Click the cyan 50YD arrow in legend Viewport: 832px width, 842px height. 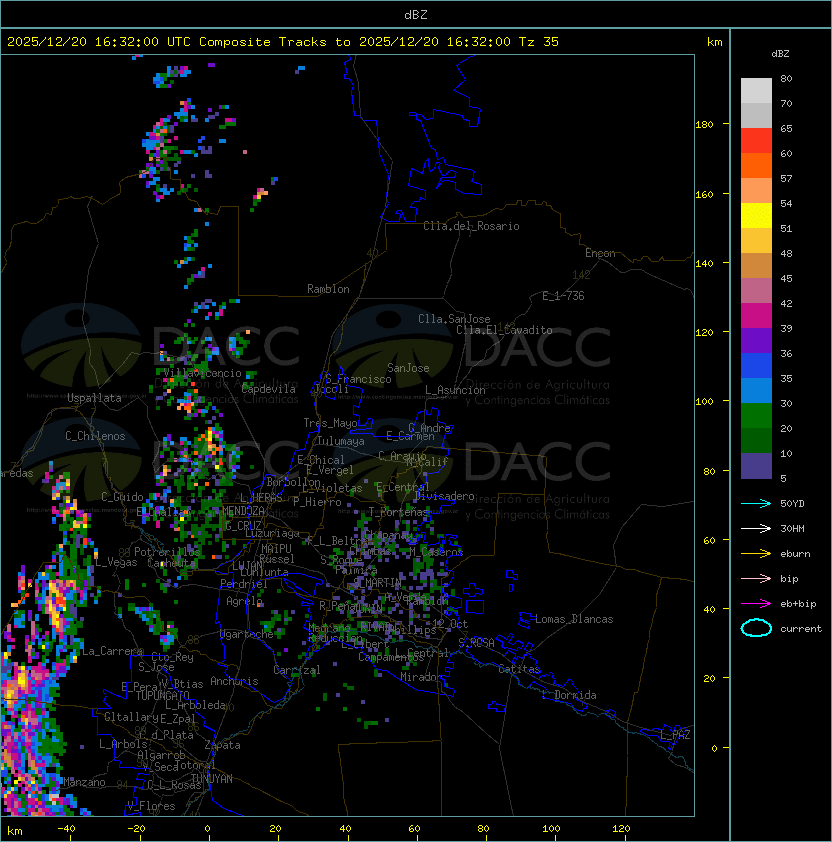point(756,504)
